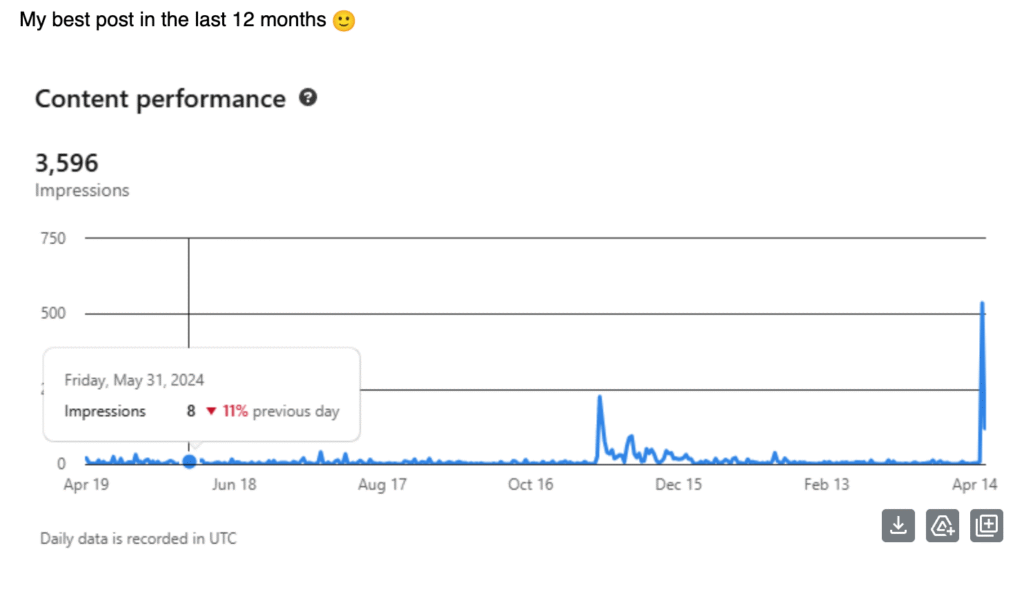Click the blue May 31 data point
Screen dimensions: 1024x596
189,462
